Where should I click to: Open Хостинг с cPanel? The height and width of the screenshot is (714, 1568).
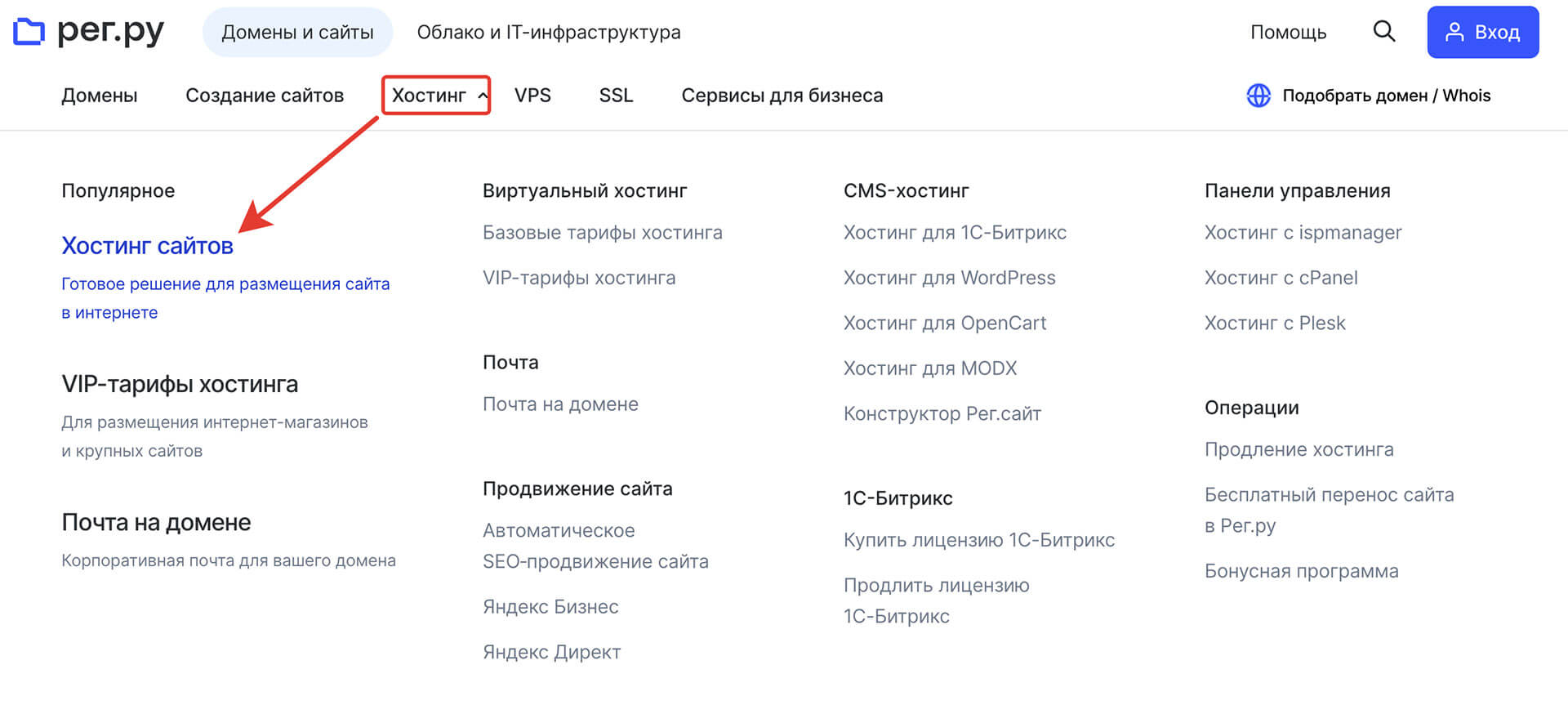pos(1281,278)
